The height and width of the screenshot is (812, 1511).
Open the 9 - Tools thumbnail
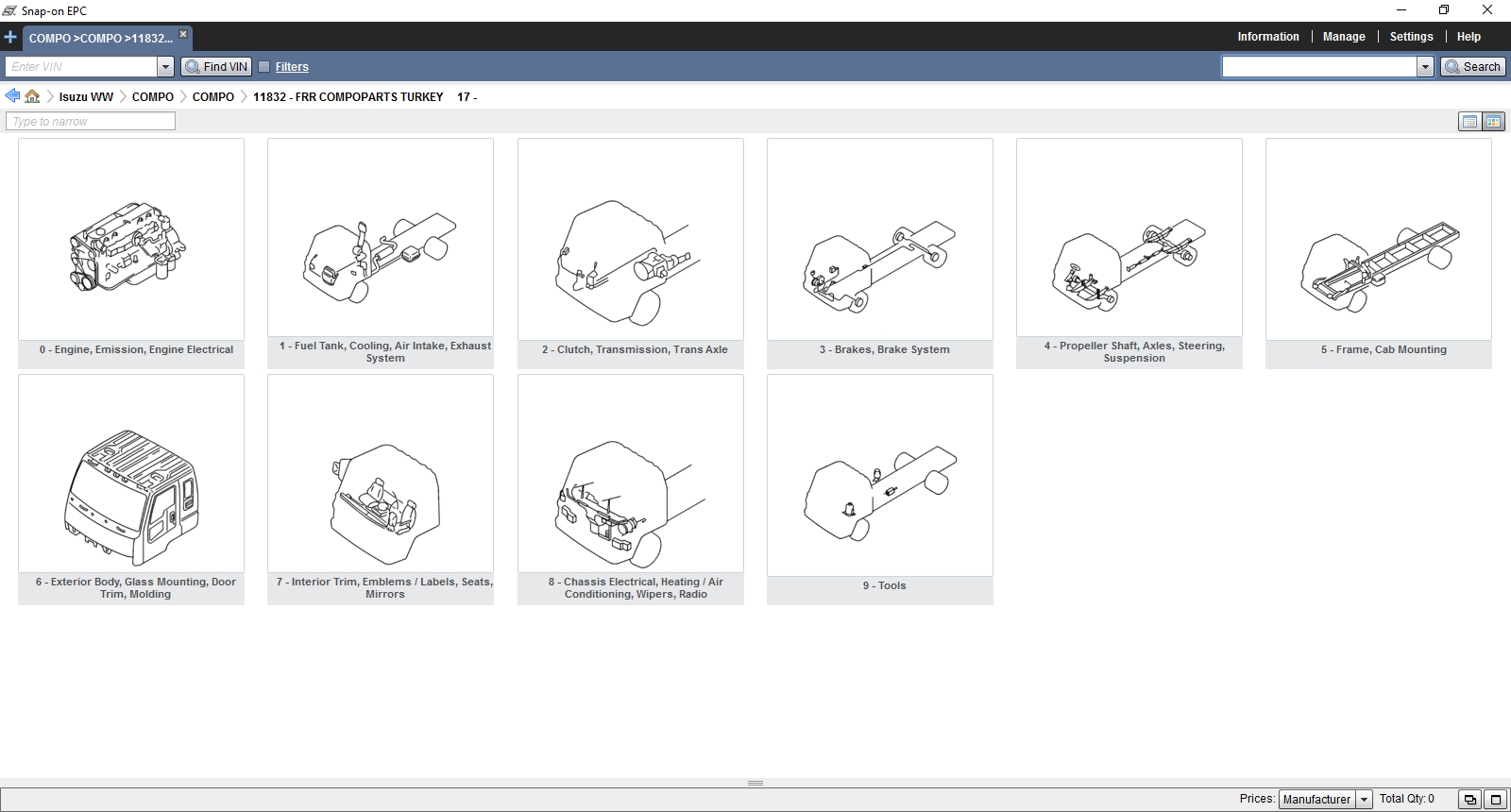[880, 476]
